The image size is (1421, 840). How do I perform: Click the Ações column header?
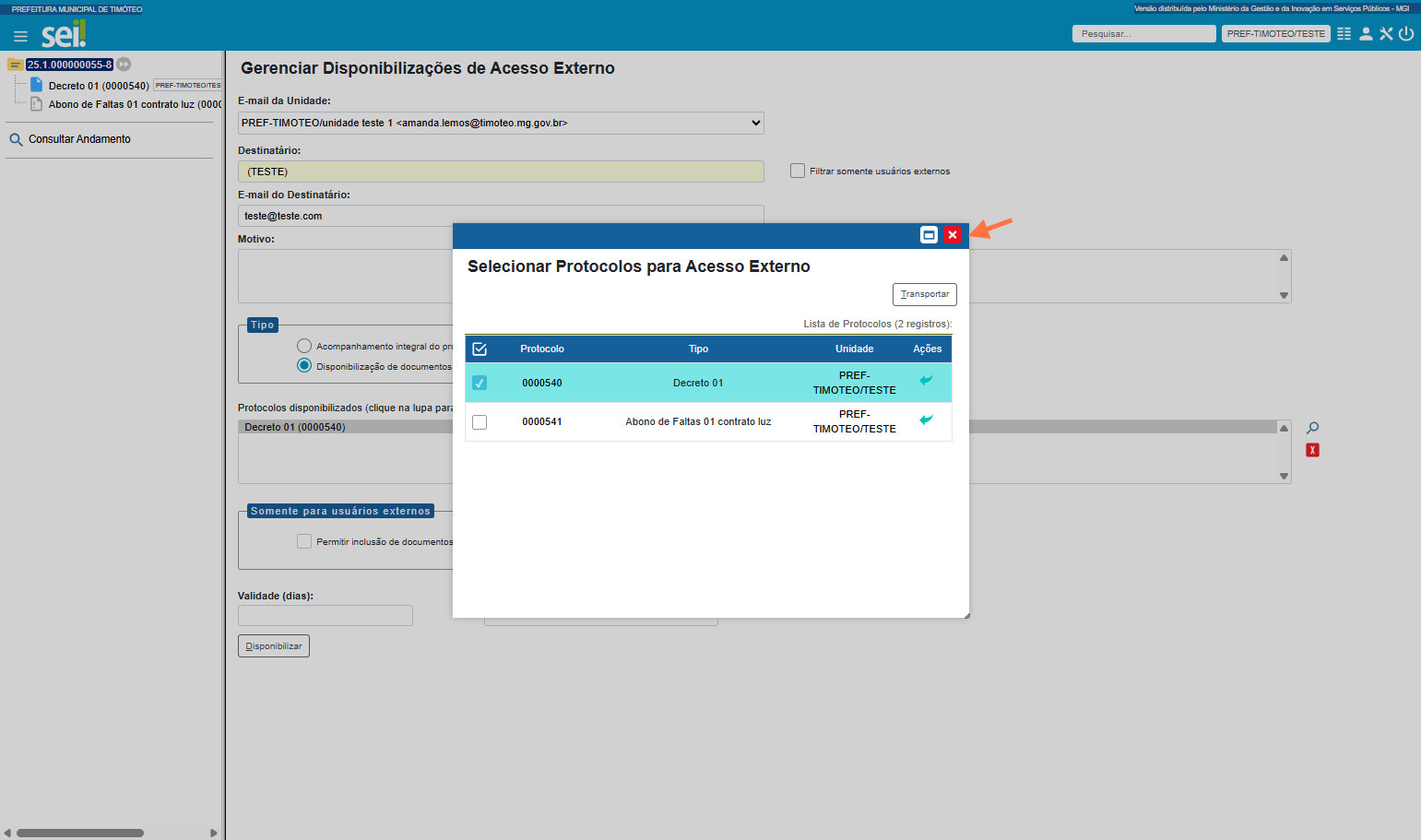tap(928, 349)
